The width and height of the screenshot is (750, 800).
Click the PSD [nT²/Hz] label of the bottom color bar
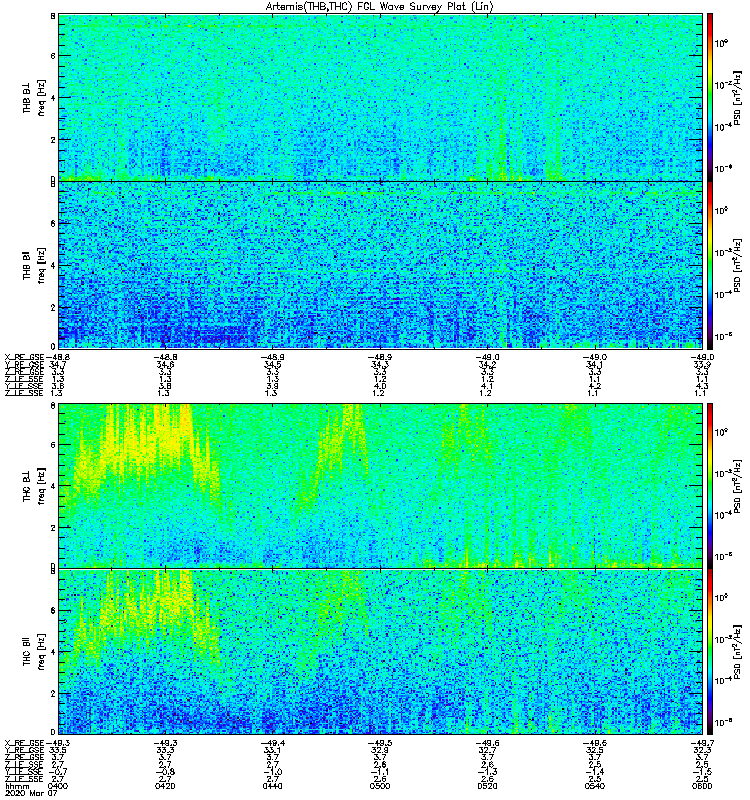(x=737, y=652)
